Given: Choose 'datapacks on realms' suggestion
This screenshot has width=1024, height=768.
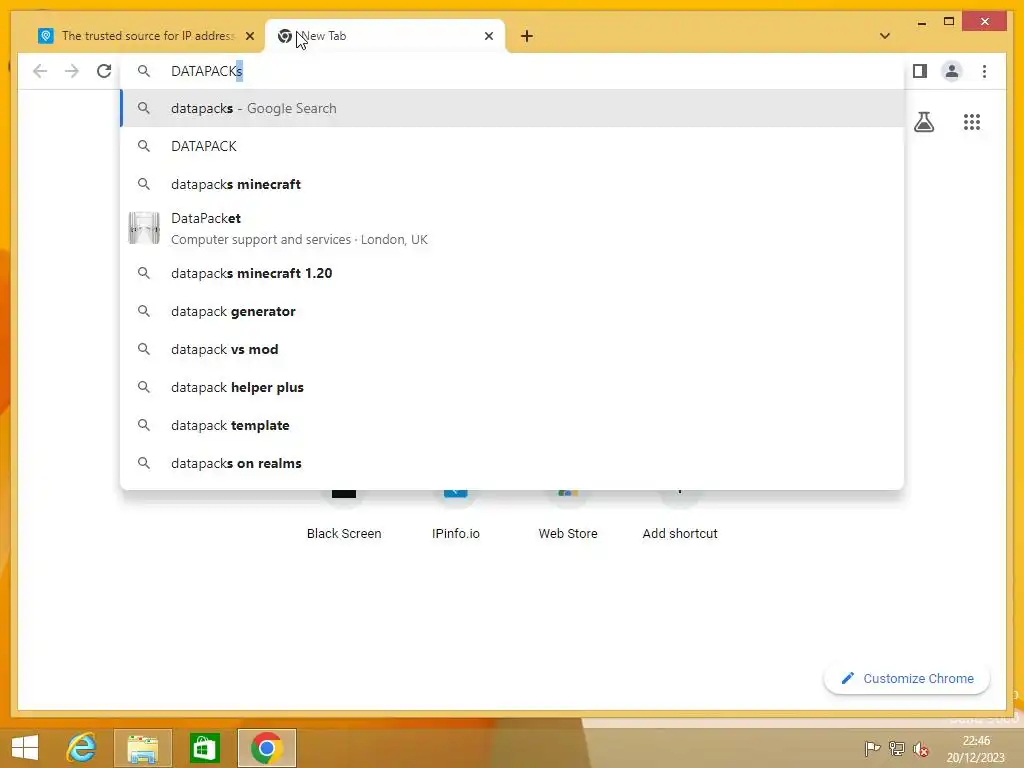Looking at the screenshot, I should (x=513, y=463).
